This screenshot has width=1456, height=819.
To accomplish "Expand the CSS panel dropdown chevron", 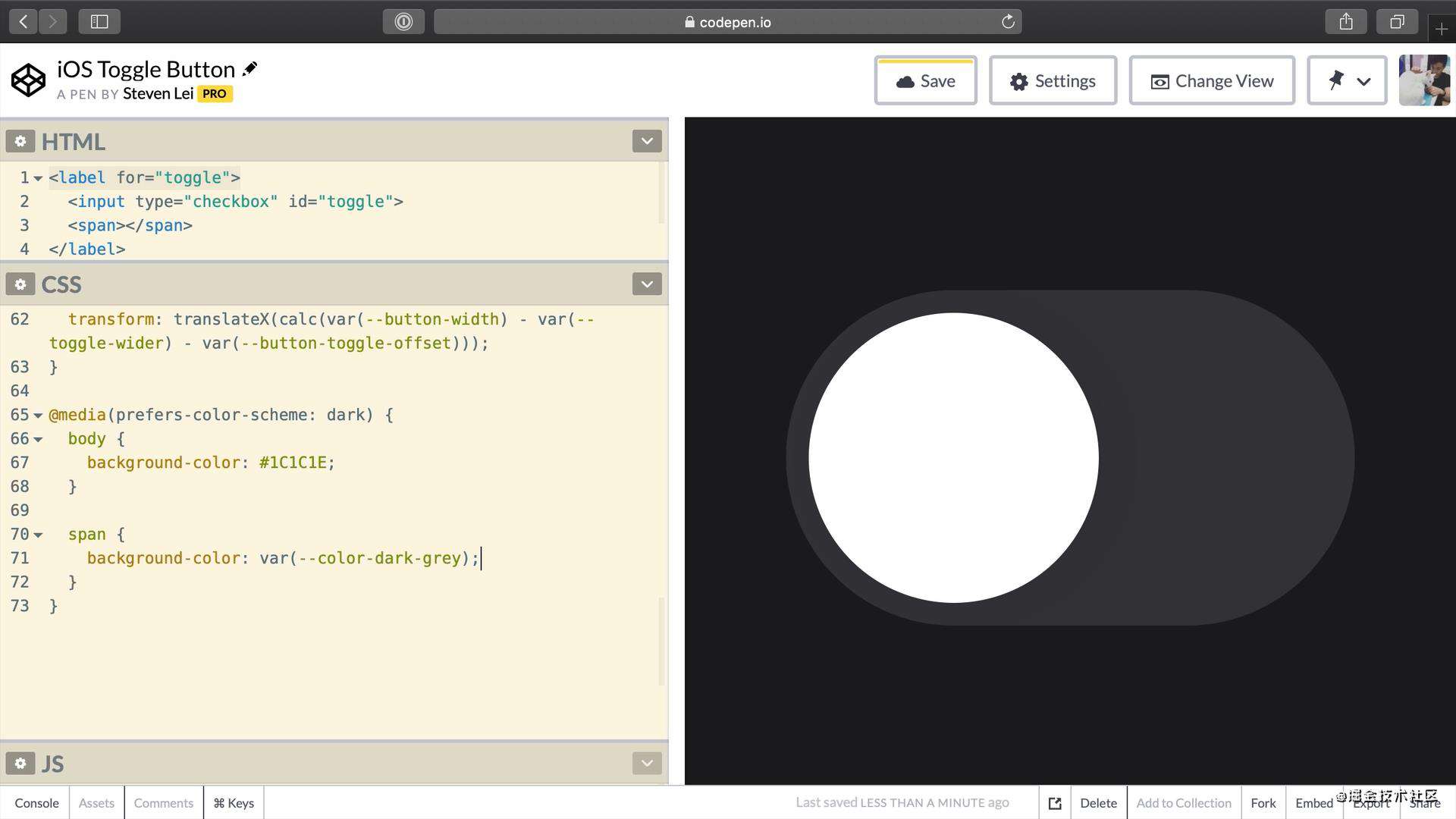I will click(x=647, y=284).
